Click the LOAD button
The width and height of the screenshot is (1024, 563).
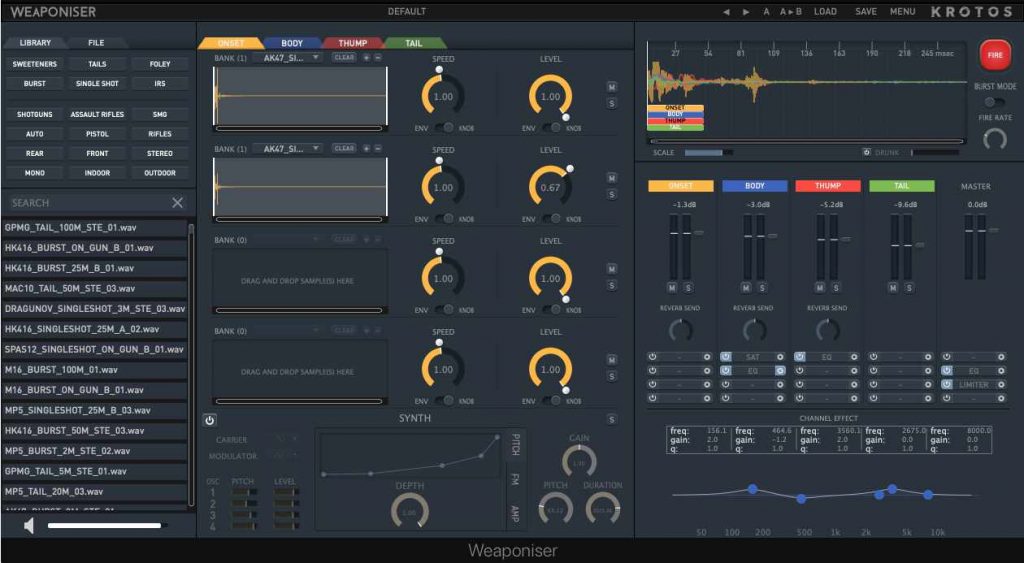point(825,12)
